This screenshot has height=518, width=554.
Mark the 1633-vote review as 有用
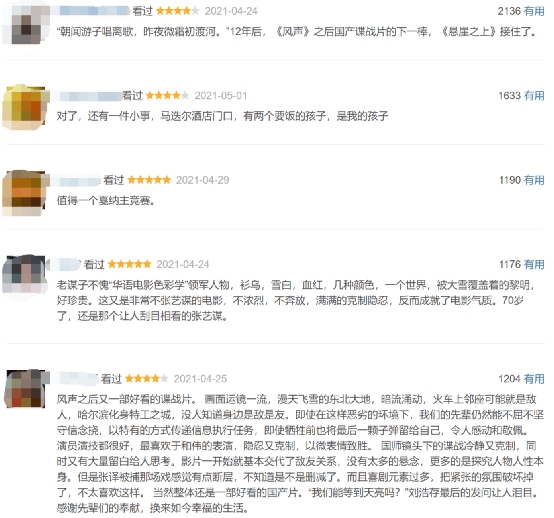click(534, 95)
